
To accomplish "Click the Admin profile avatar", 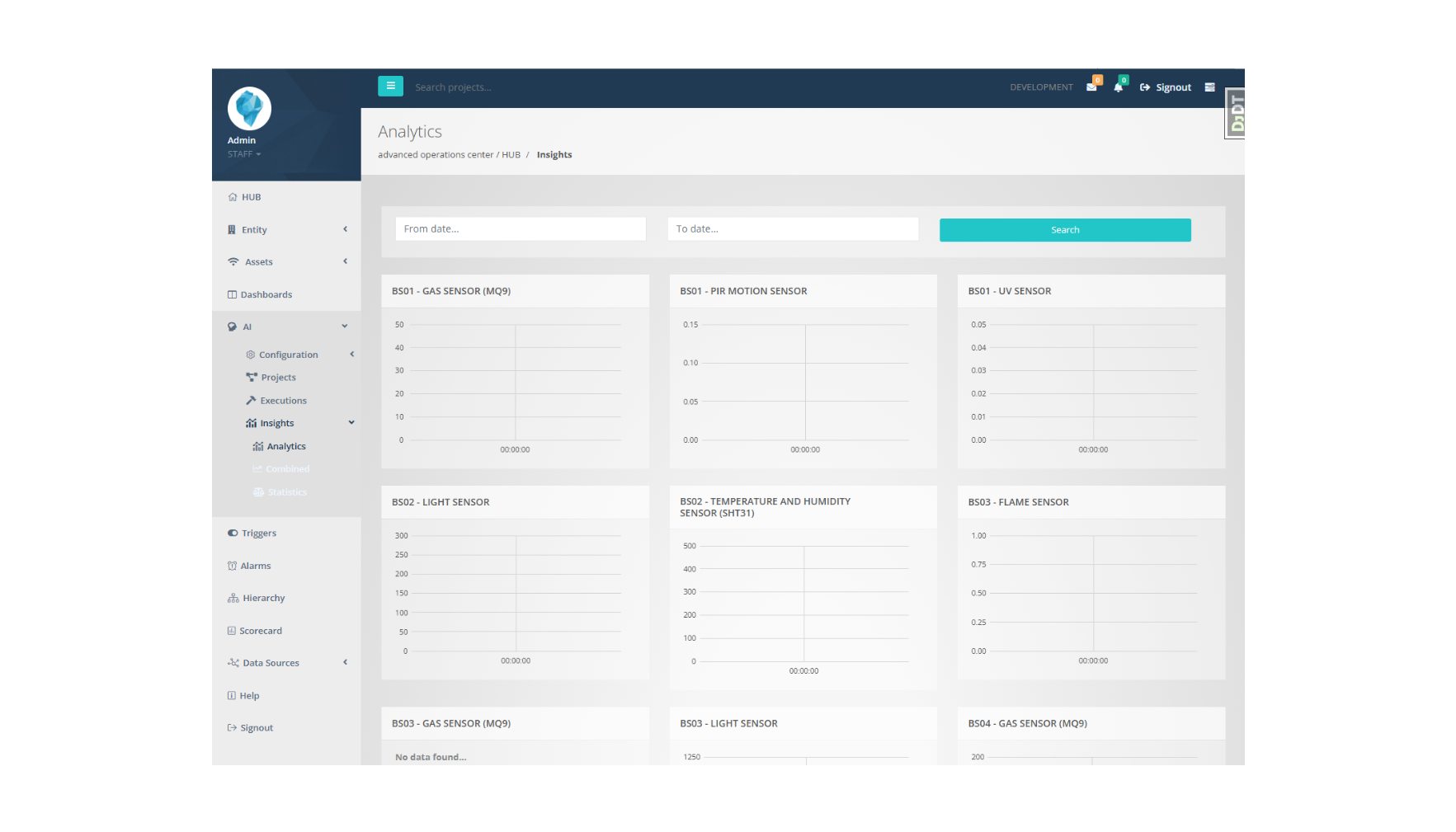I will (x=249, y=109).
